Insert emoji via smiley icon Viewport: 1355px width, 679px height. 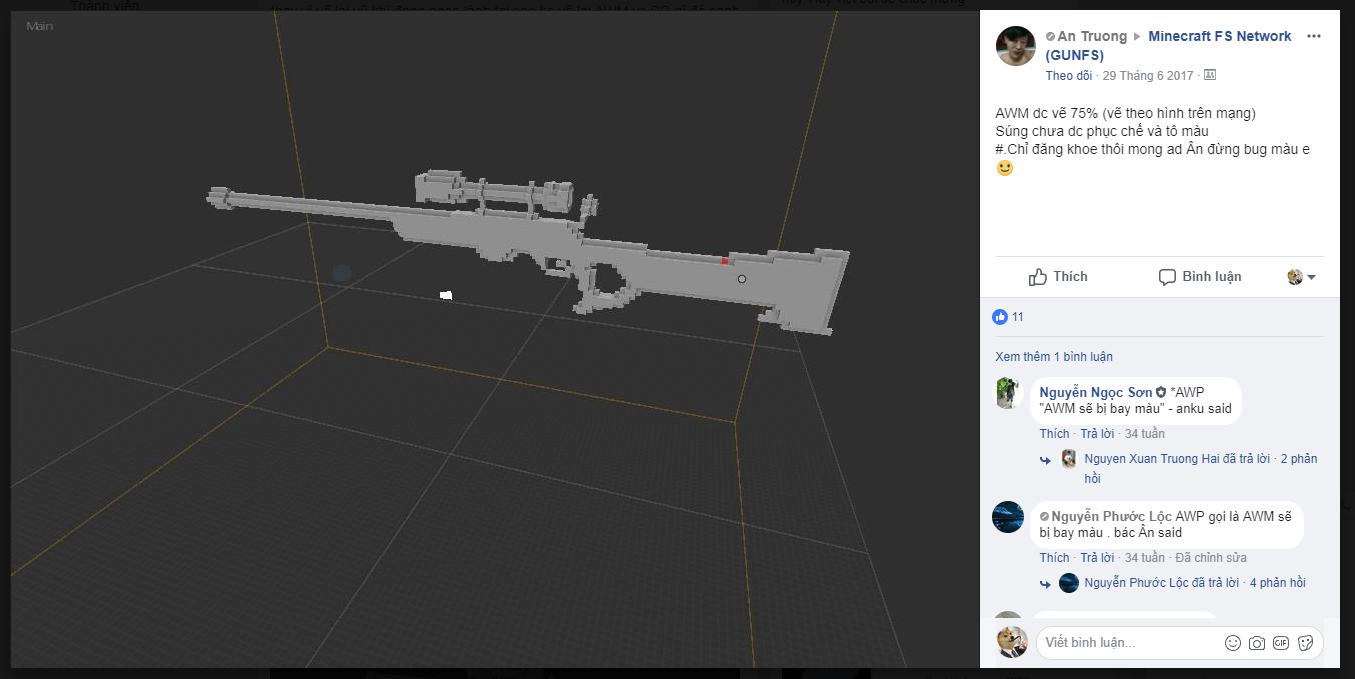(x=1233, y=643)
